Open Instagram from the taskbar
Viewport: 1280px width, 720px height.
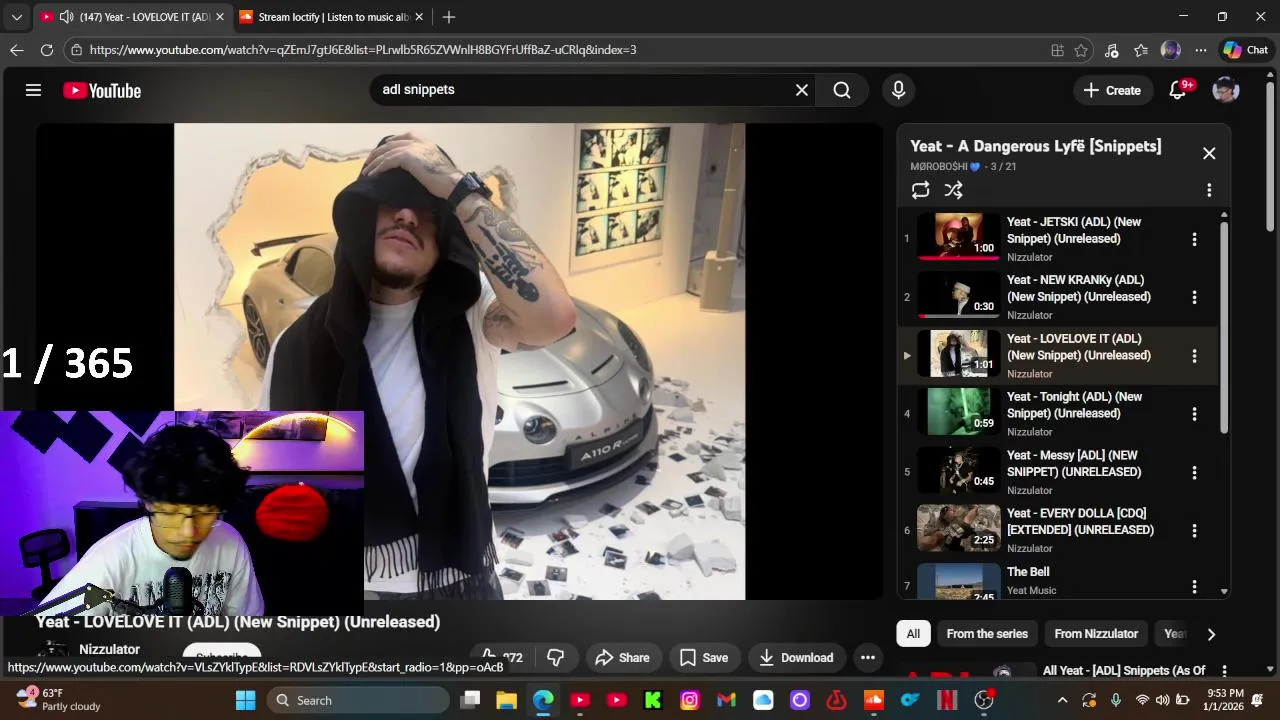pos(690,700)
